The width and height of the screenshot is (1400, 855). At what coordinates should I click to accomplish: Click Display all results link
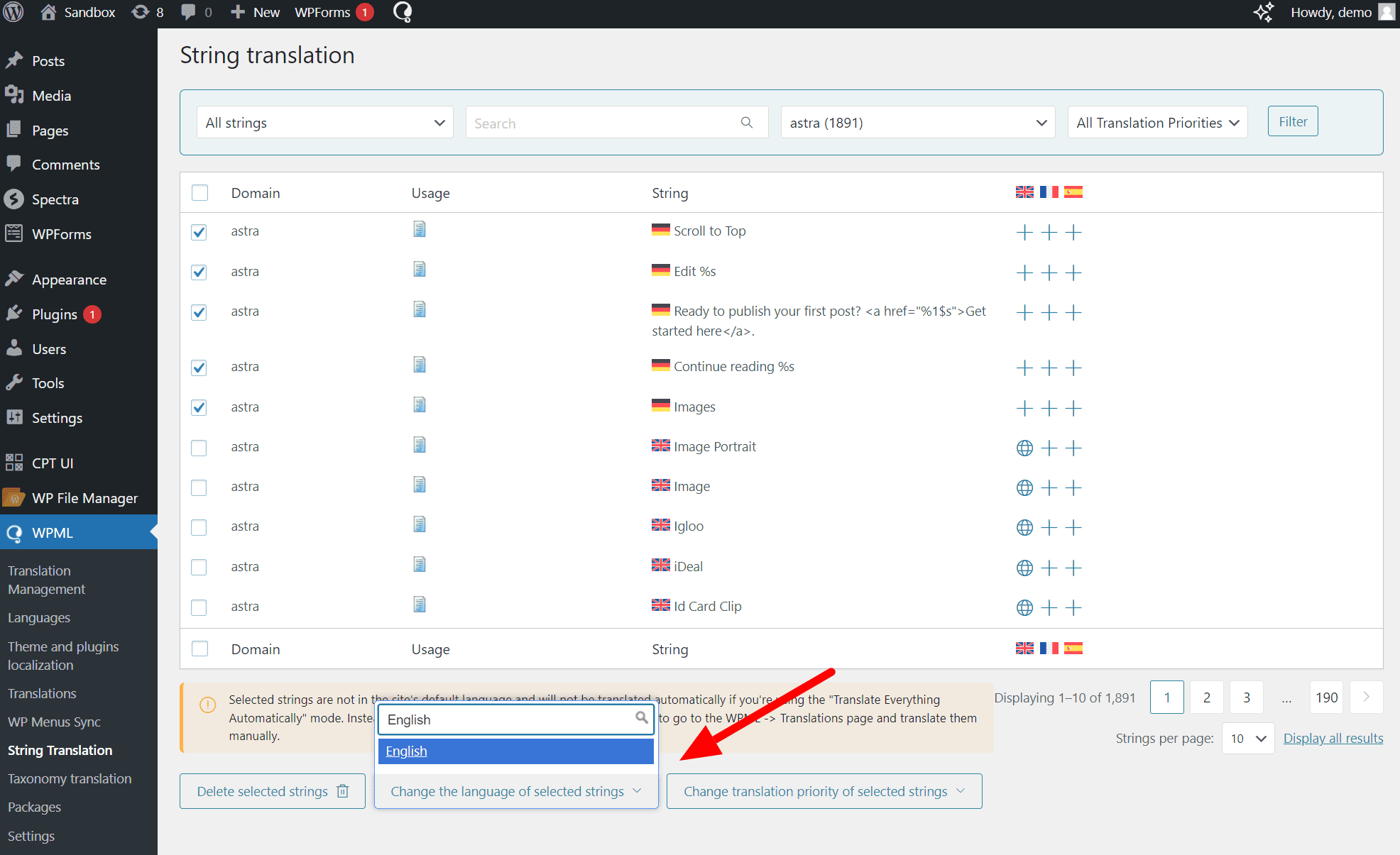(x=1333, y=738)
